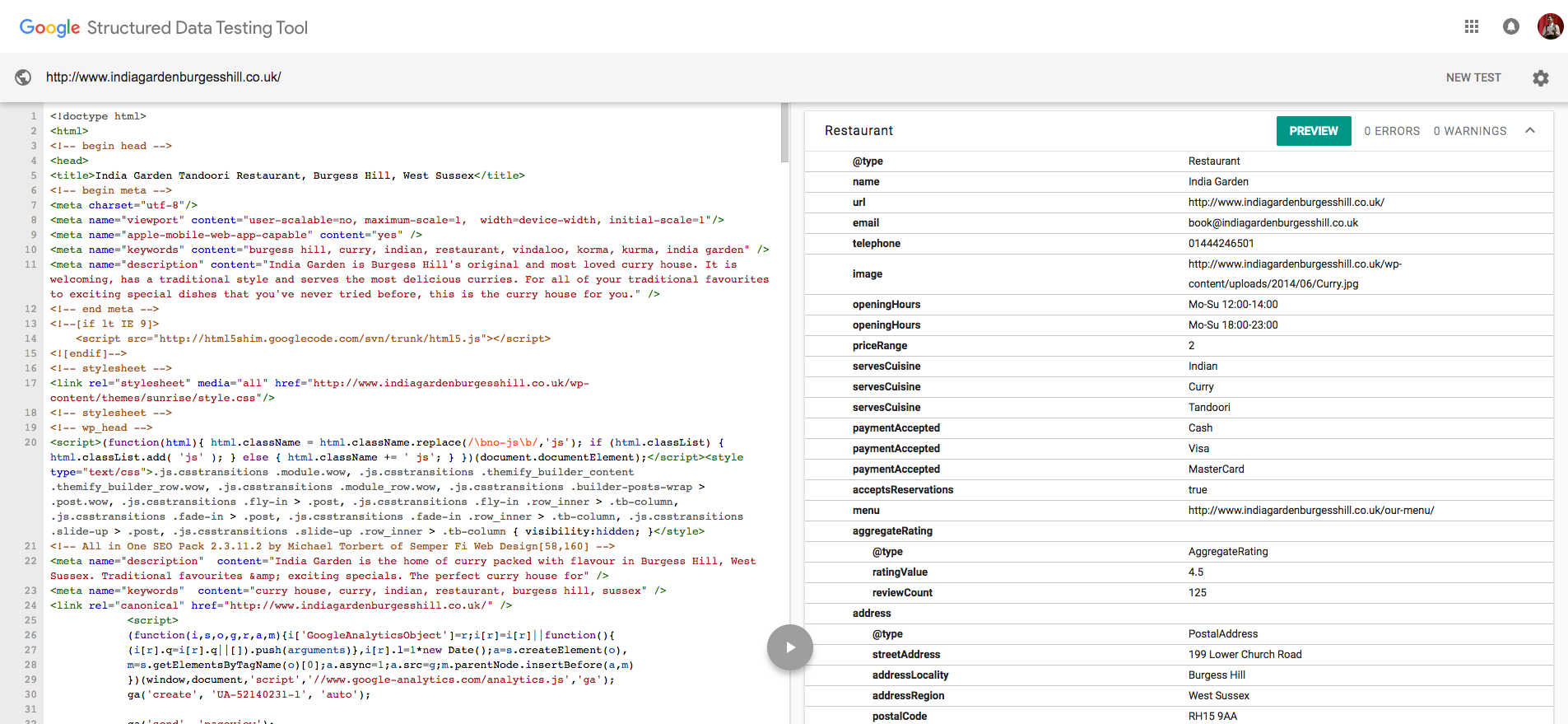This screenshot has width=1568, height=724.
Task: Click the telephone property label
Action: pos(877,244)
